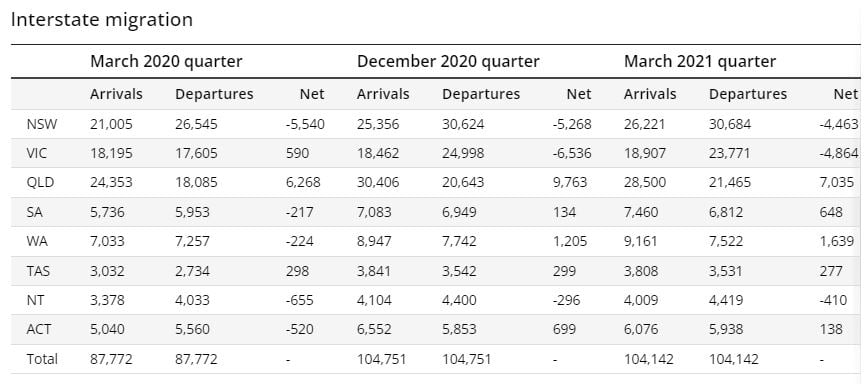This screenshot has height=384, width=865.
Task: Click the Total row label
Action: coord(42,359)
